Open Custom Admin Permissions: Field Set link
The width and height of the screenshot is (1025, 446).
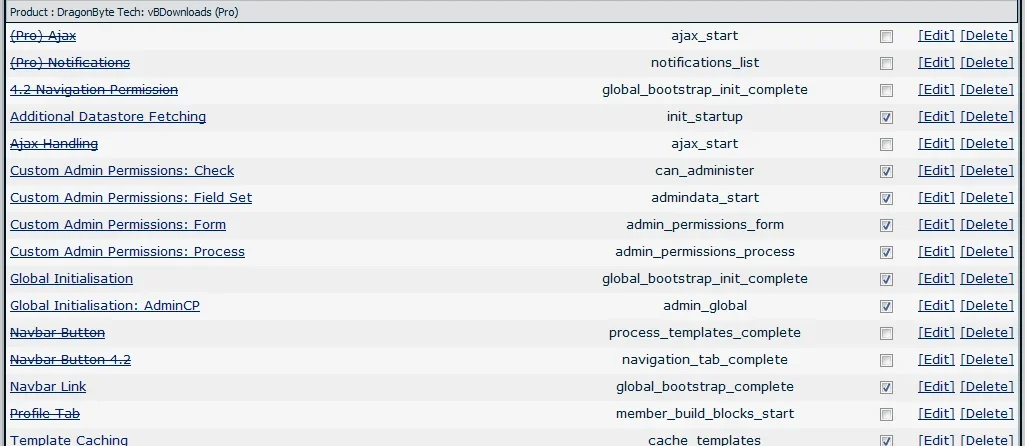[x=131, y=197]
